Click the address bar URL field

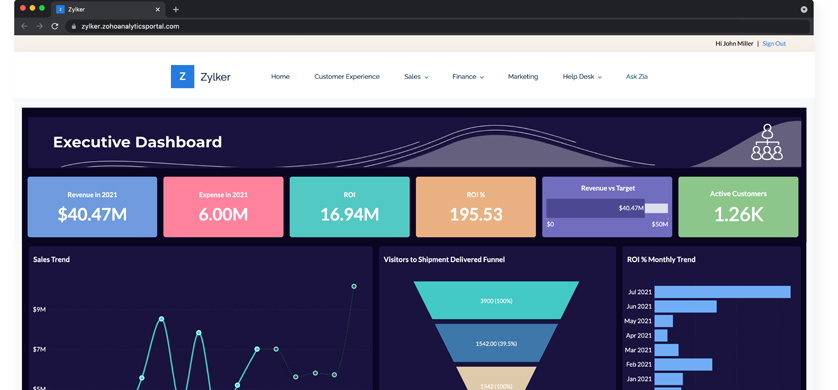pyautogui.click(x=438, y=26)
